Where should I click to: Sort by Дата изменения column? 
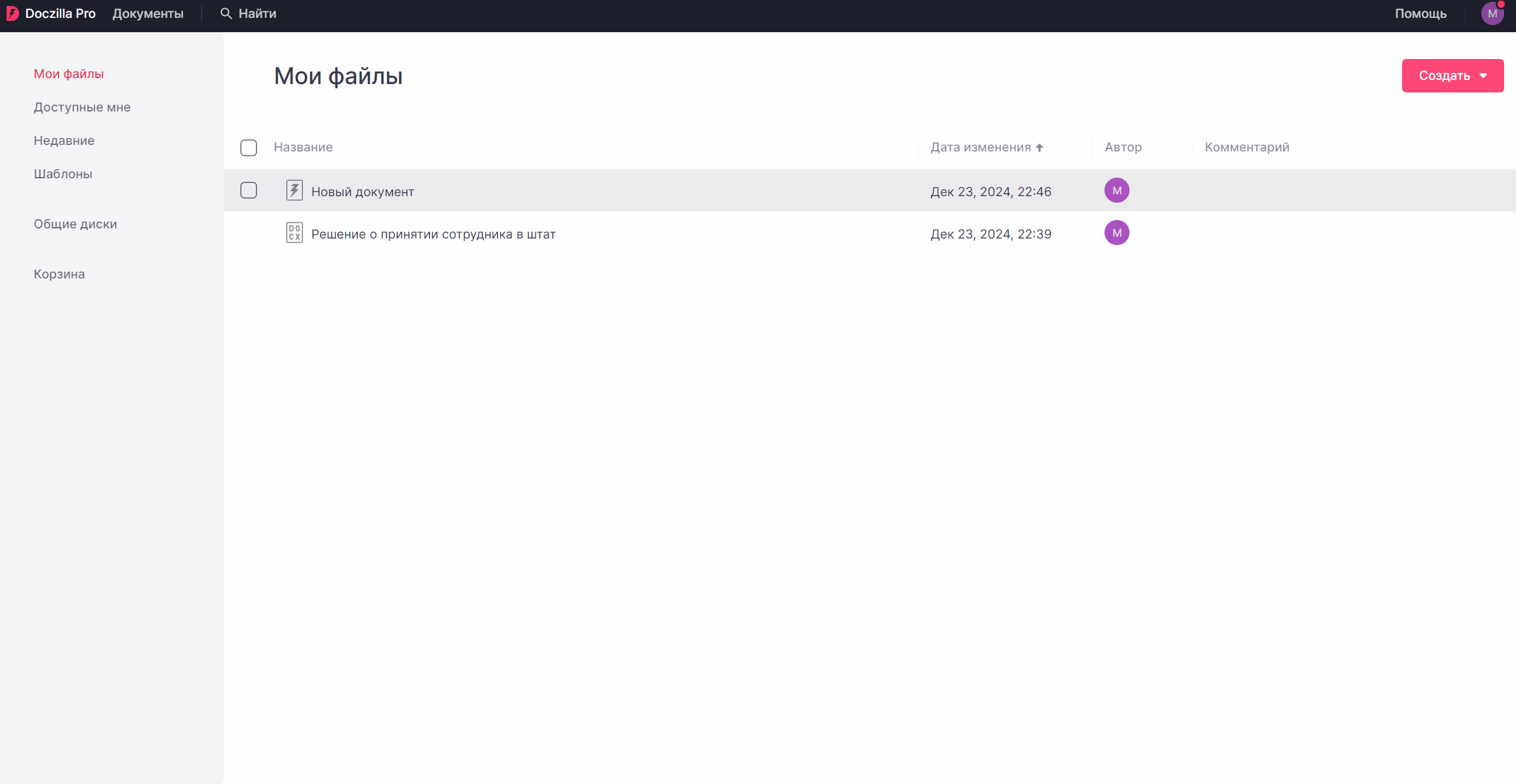click(980, 147)
